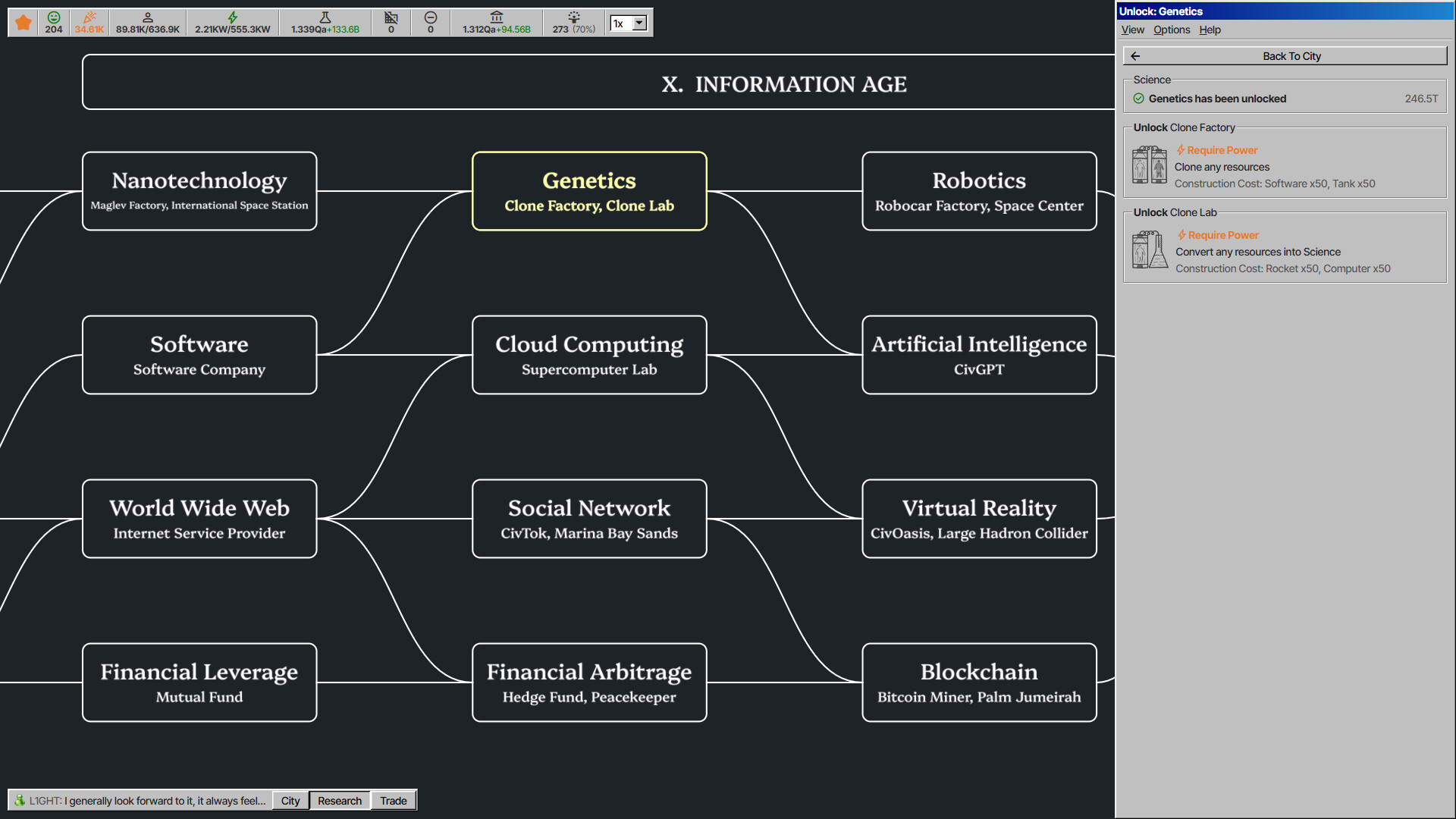This screenshot has height=819, width=1456.
Task: Click the L1GHT chat message bar
Action: click(140, 800)
